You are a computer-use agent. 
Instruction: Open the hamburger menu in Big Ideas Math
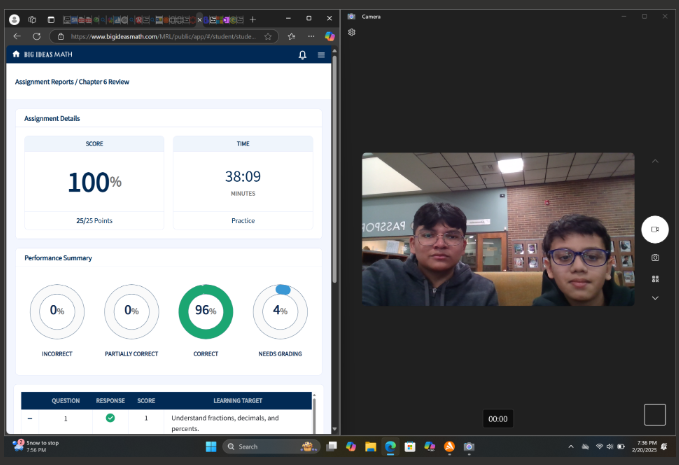[321, 55]
